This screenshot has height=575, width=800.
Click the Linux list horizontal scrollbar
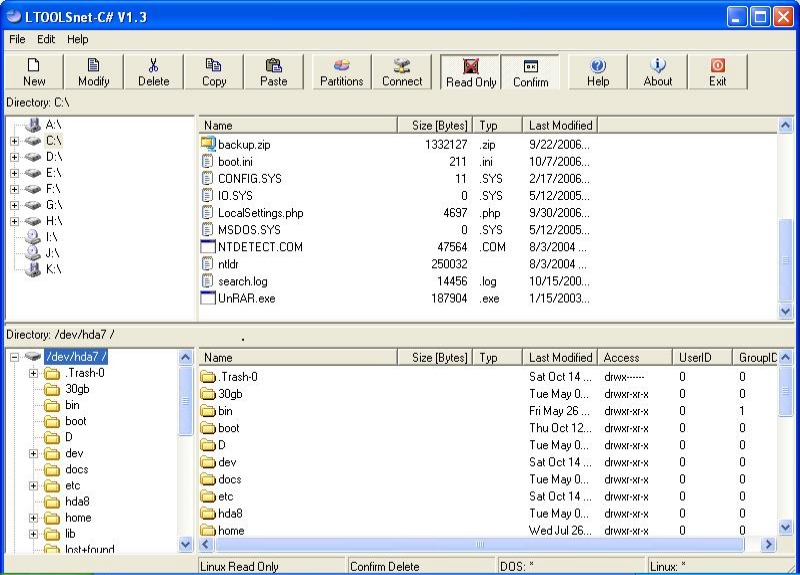[x=480, y=544]
